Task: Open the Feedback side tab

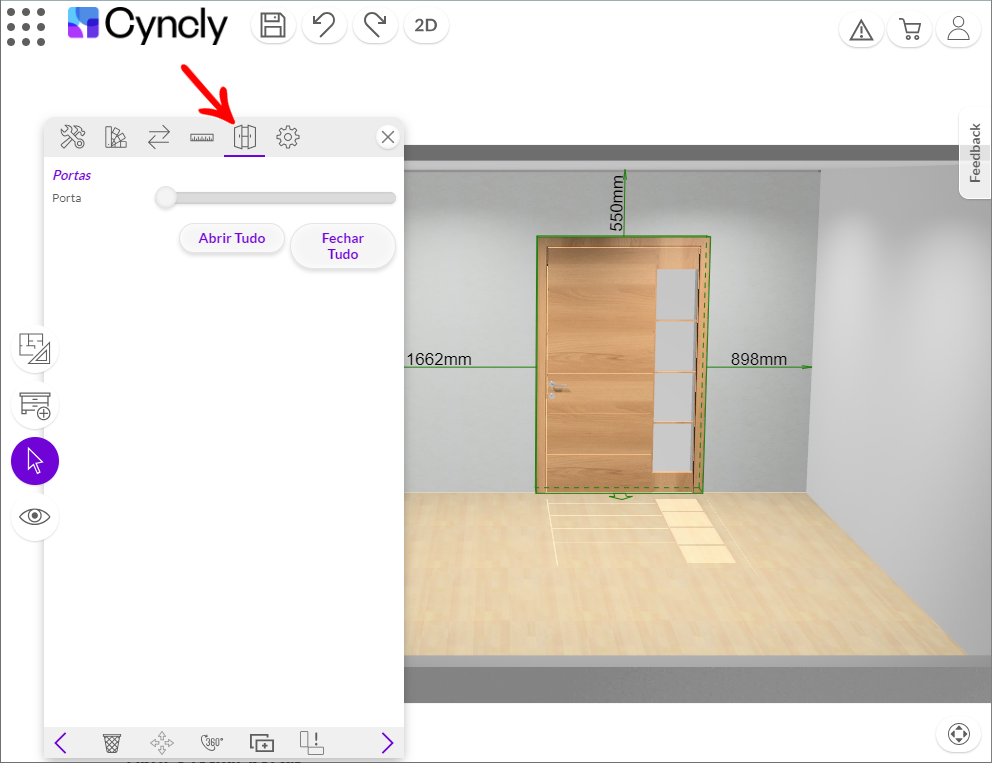Action: [975, 153]
